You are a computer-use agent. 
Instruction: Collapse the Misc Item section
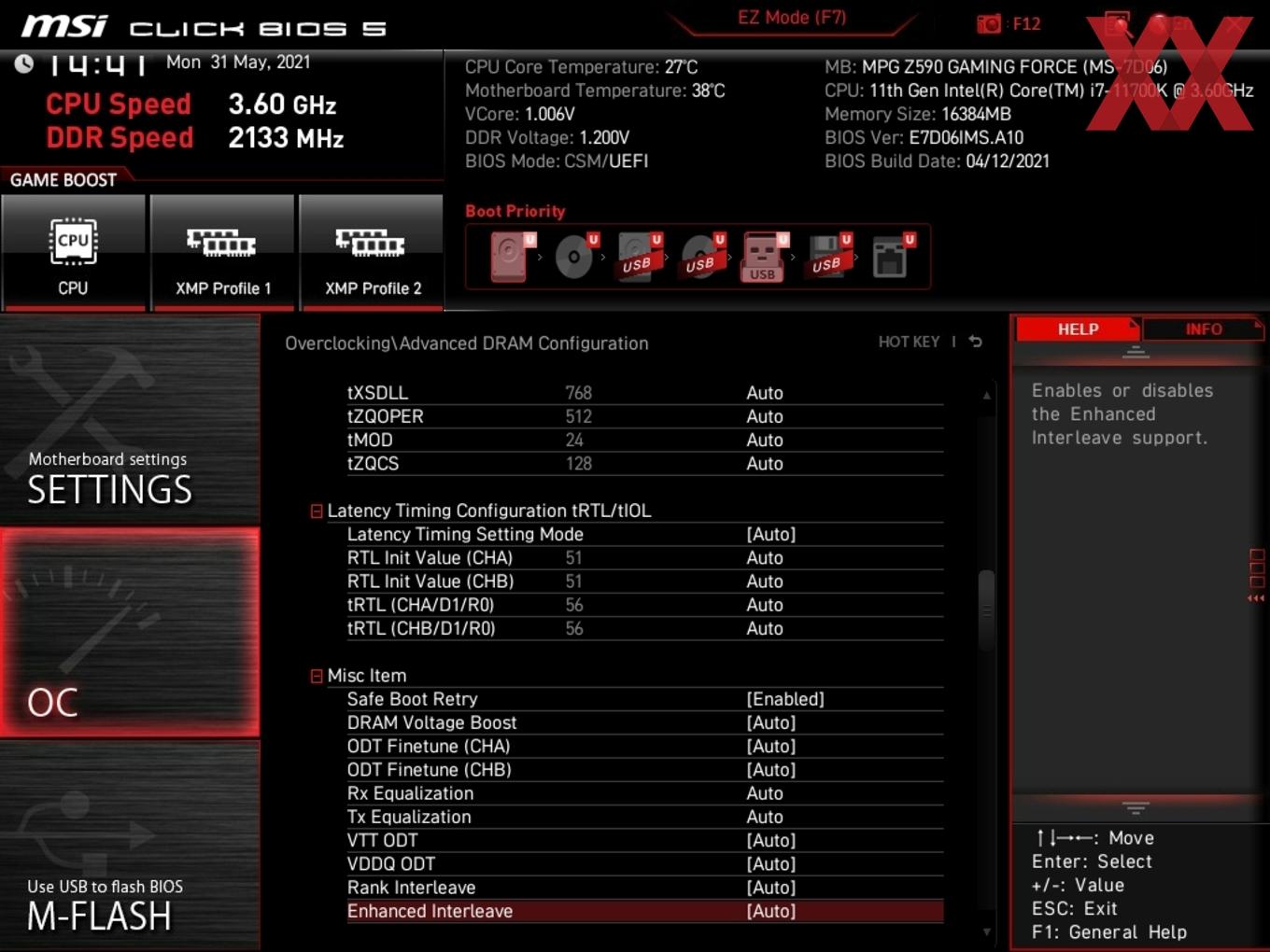click(317, 676)
